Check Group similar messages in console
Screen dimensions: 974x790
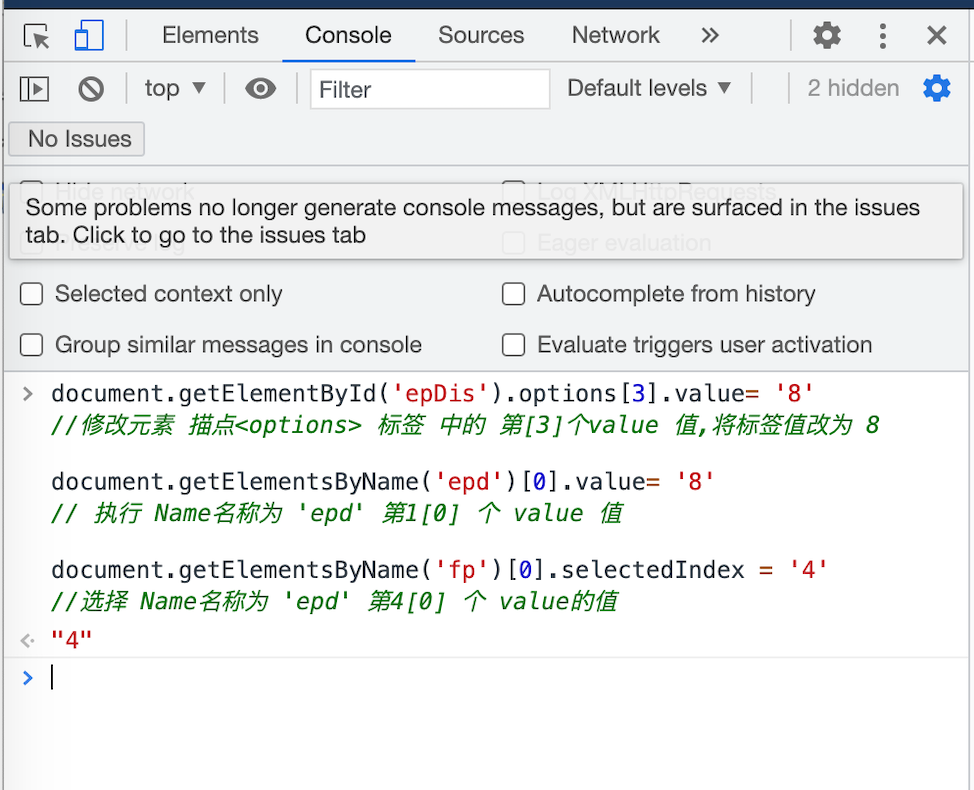pos(33,345)
